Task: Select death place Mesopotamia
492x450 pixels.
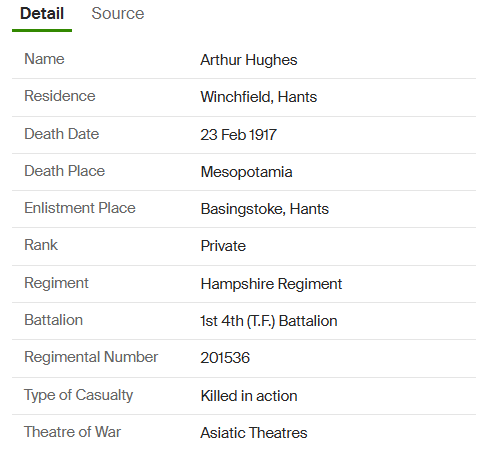Action: [246, 172]
